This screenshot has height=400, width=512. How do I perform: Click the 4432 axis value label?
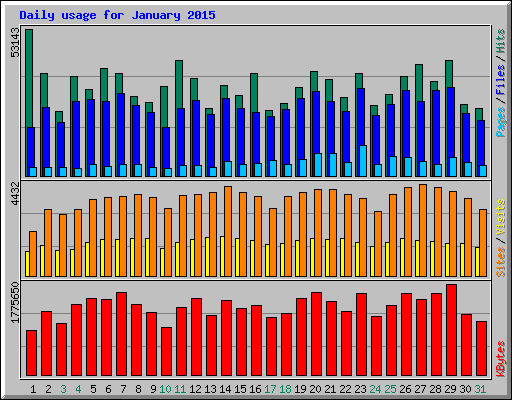15,193
